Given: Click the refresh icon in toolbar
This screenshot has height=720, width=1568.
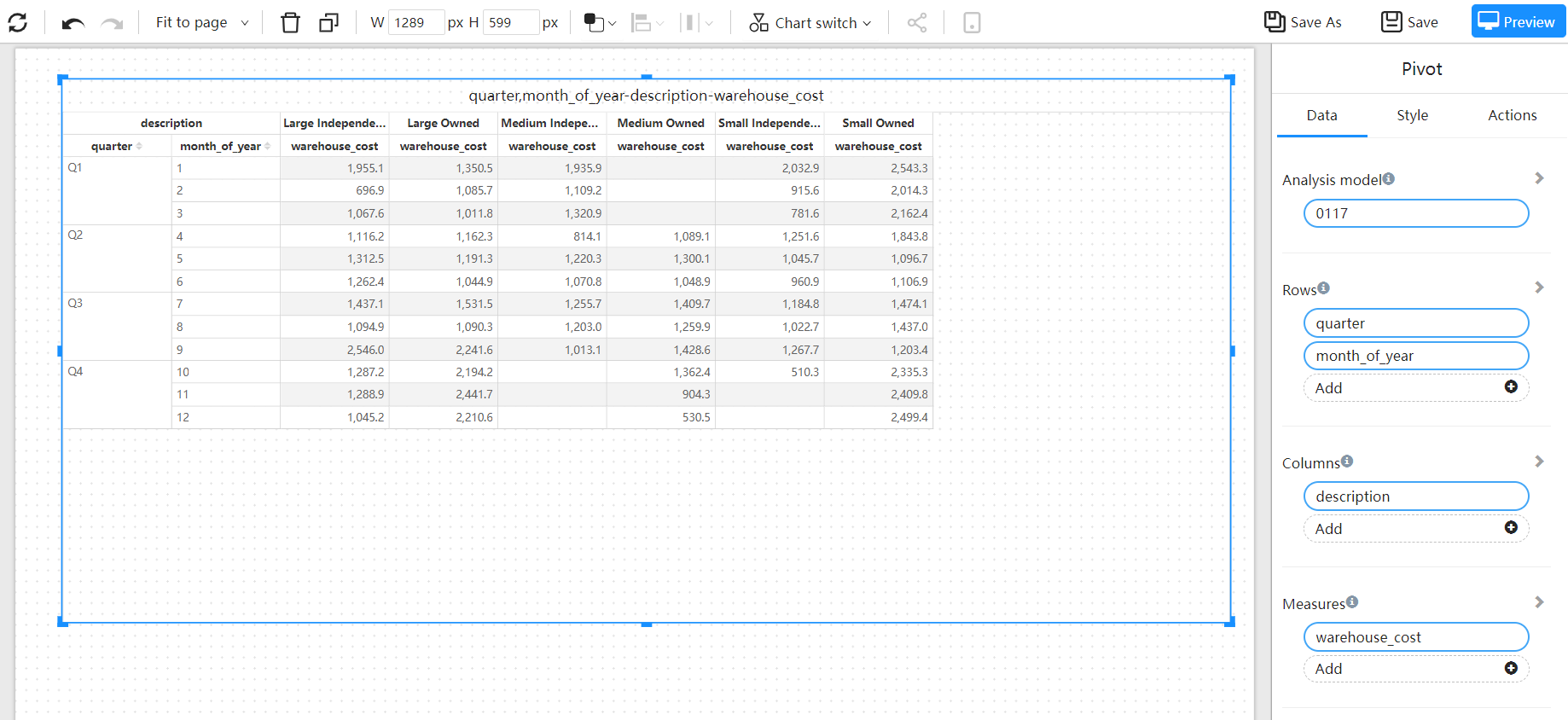Looking at the screenshot, I should (x=18, y=22).
